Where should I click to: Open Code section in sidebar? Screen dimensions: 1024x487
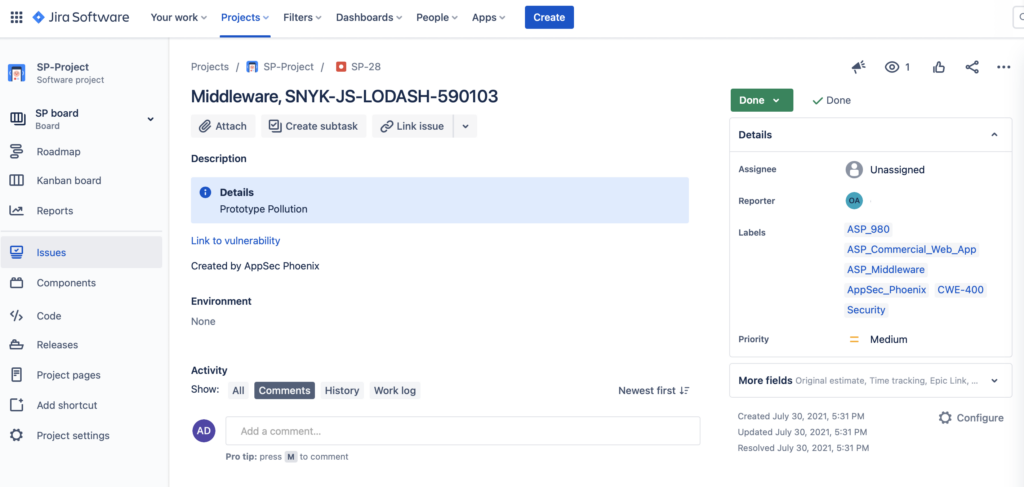tap(48, 316)
